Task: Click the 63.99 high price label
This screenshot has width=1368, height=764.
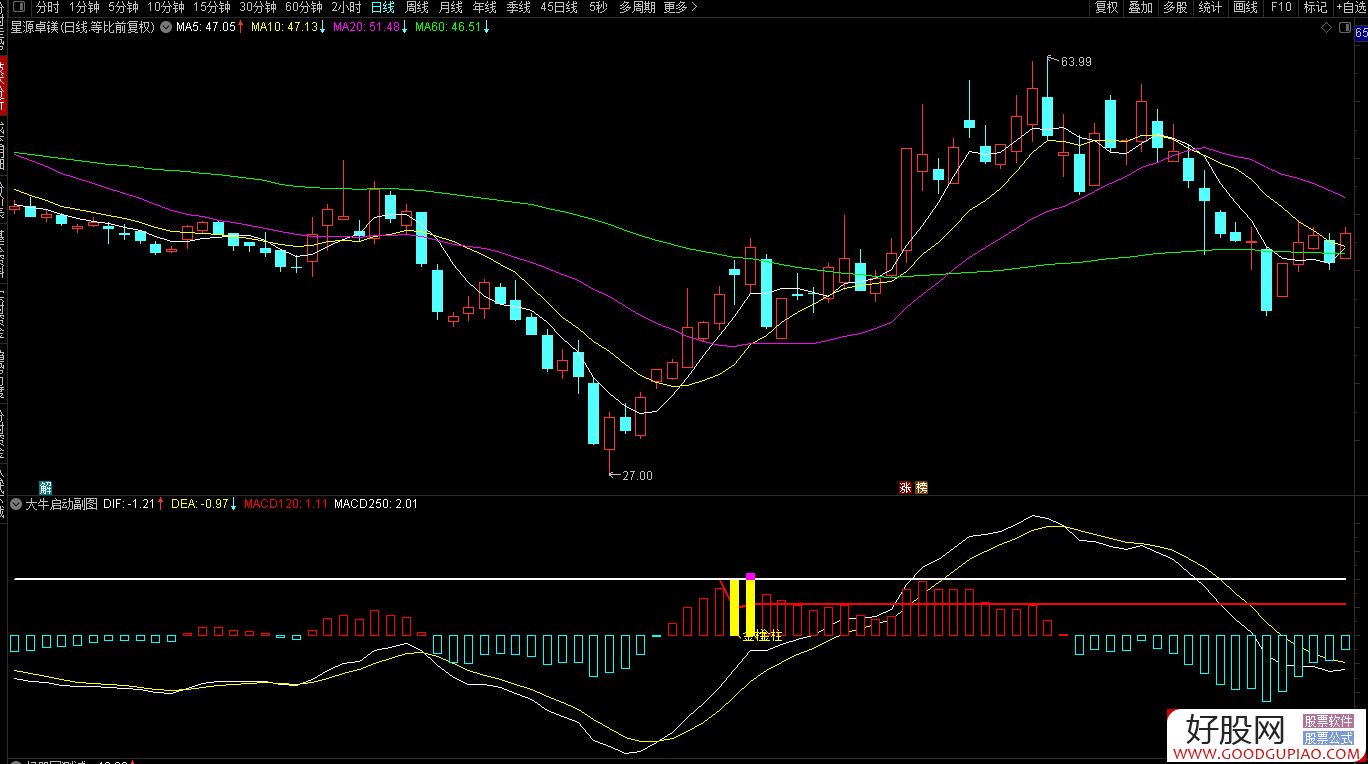Action: tap(1076, 61)
